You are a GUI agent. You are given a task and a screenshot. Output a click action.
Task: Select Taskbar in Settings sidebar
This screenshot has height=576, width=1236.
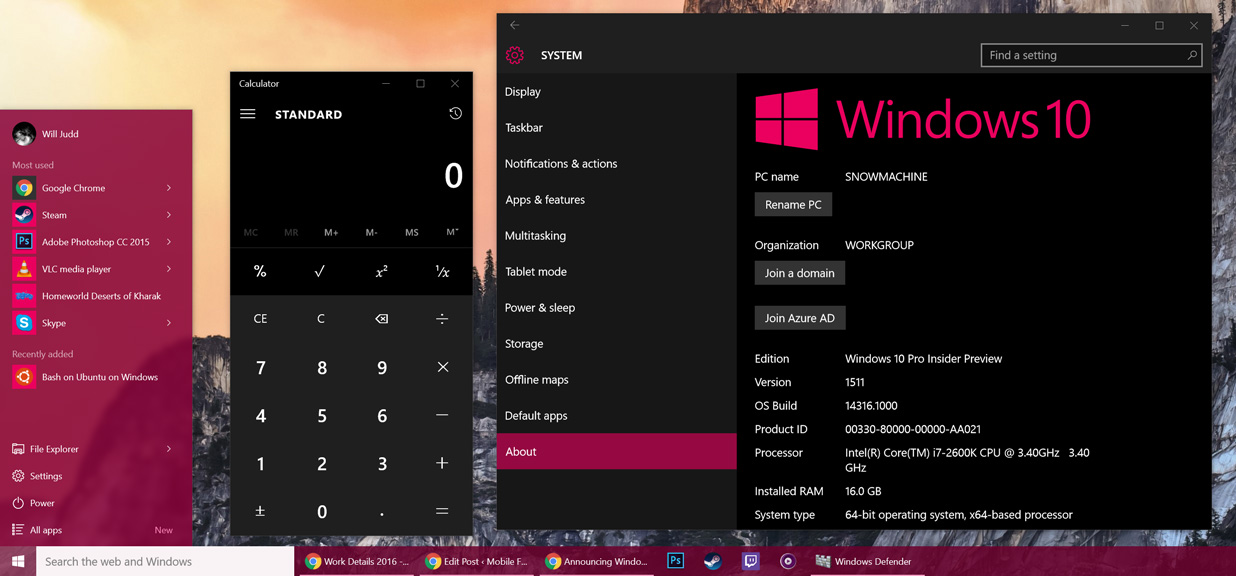coord(617,127)
